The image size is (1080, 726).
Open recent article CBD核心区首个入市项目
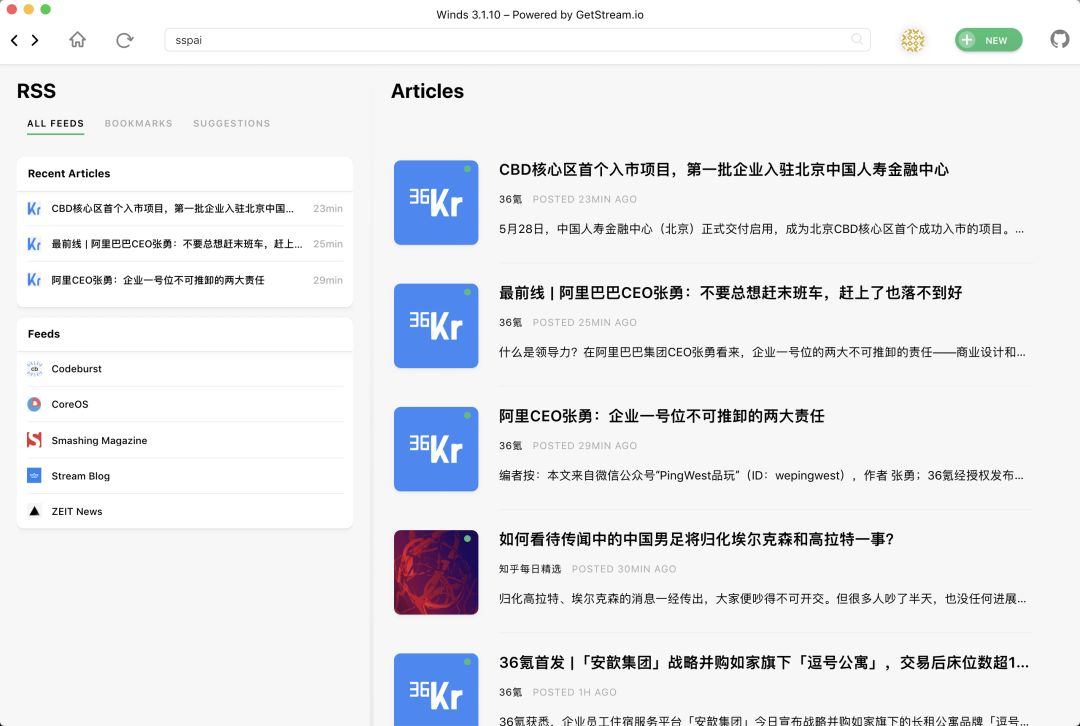[185, 209]
